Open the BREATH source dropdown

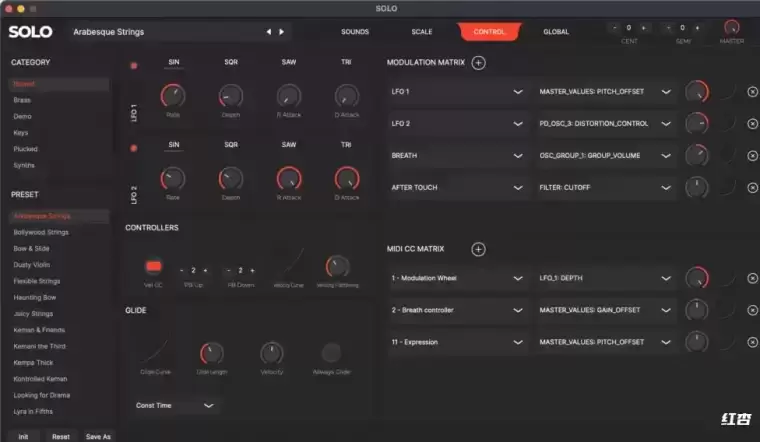point(457,156)
